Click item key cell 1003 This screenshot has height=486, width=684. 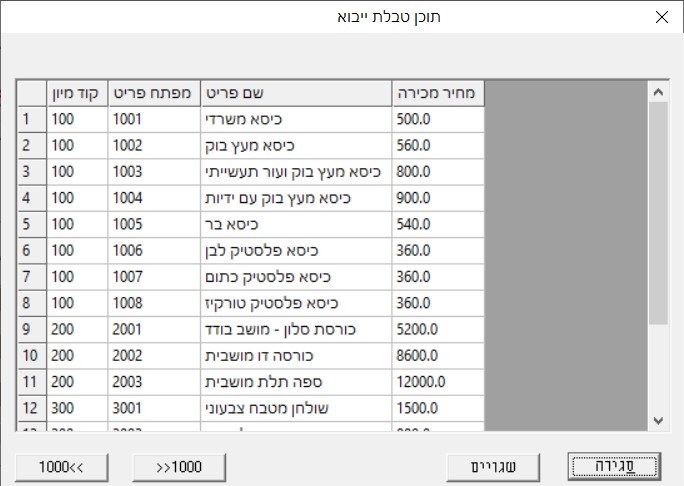pos(154,172)
